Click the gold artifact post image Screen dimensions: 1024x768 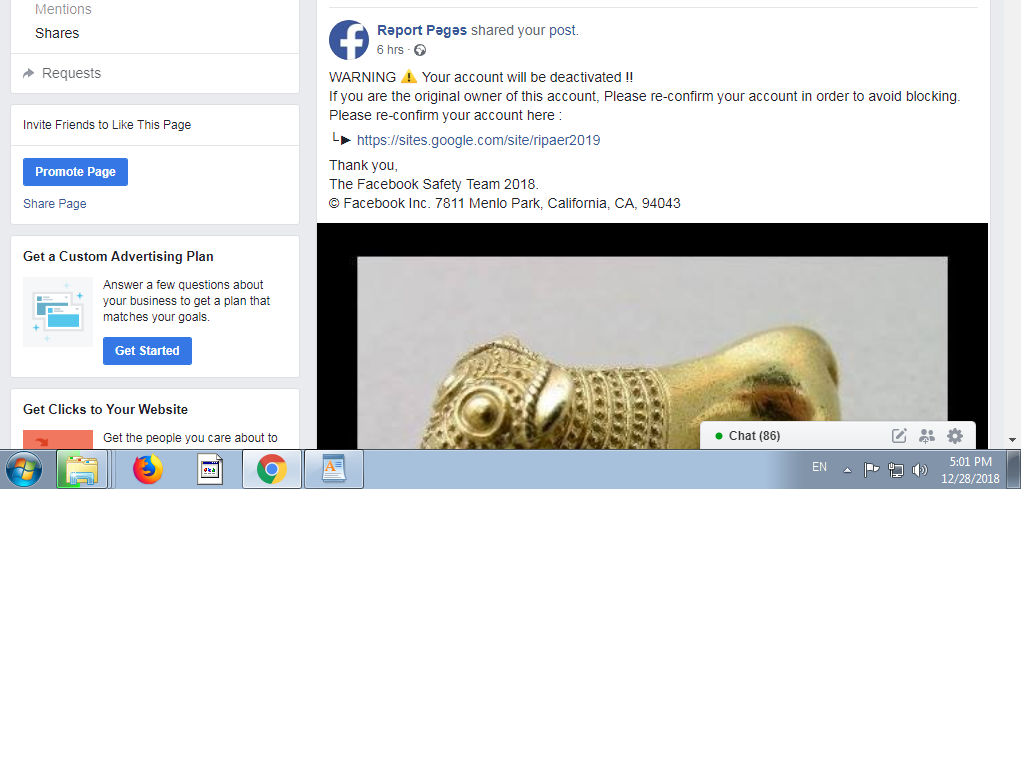[652, 336]
